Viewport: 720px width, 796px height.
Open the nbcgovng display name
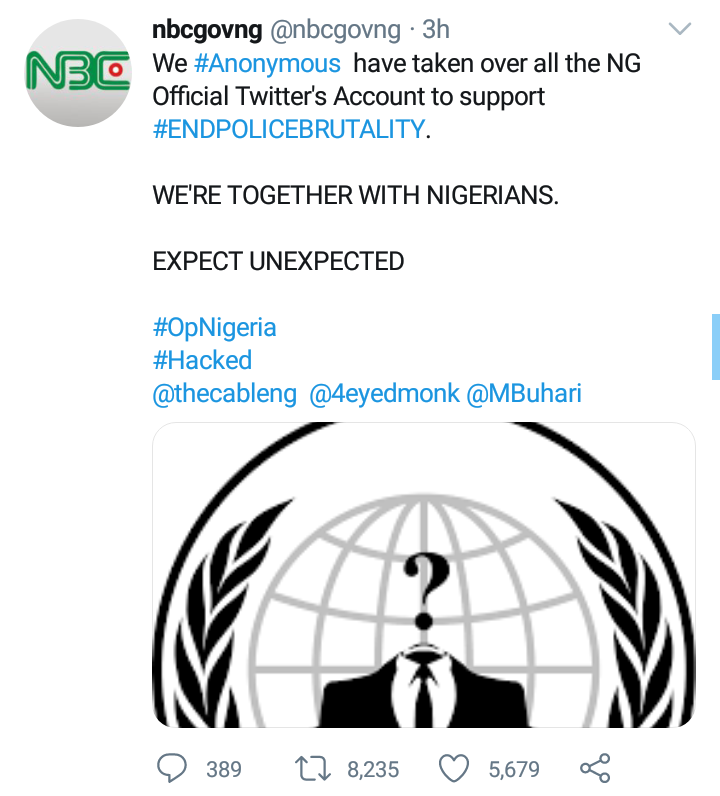tap(207, 31)
